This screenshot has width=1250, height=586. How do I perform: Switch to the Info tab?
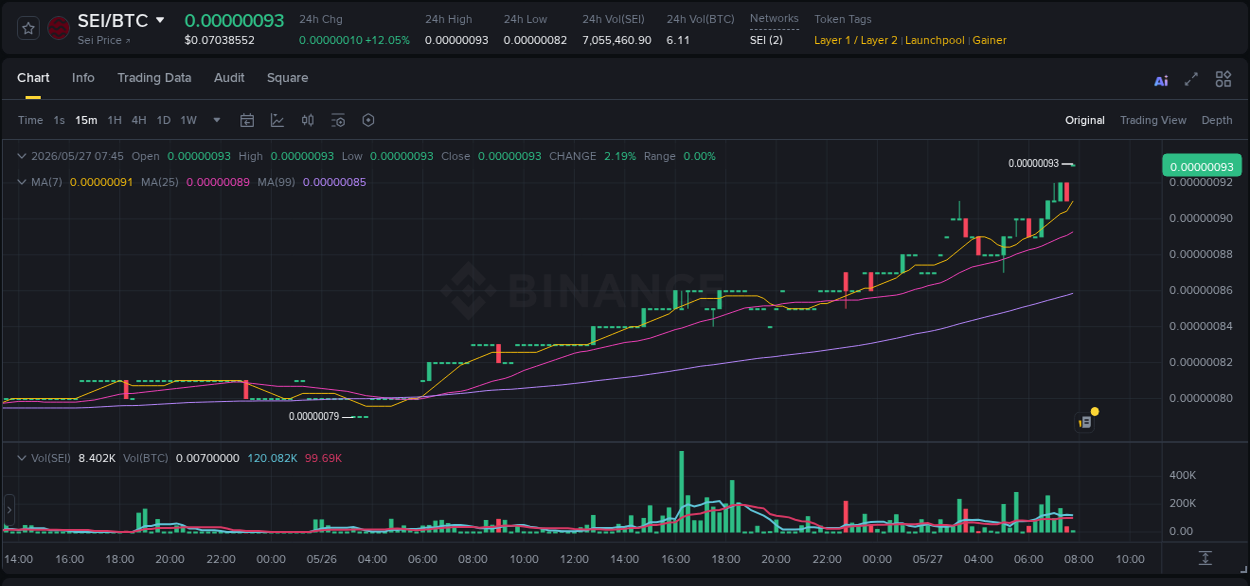click(83, 78)
